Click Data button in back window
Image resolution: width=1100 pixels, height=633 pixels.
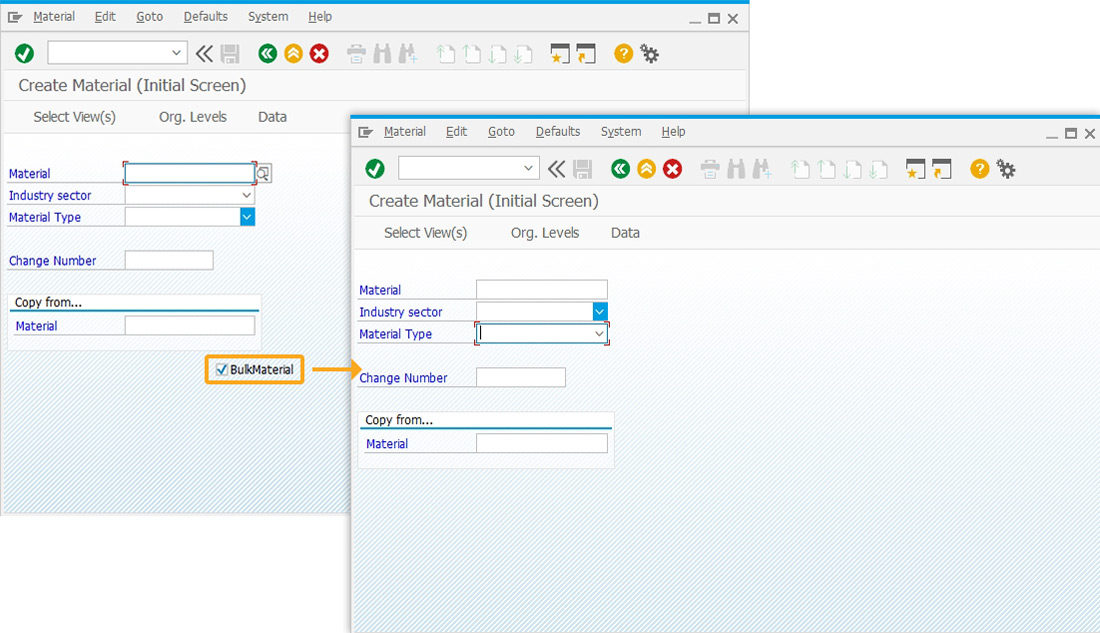tap(272, 117)
